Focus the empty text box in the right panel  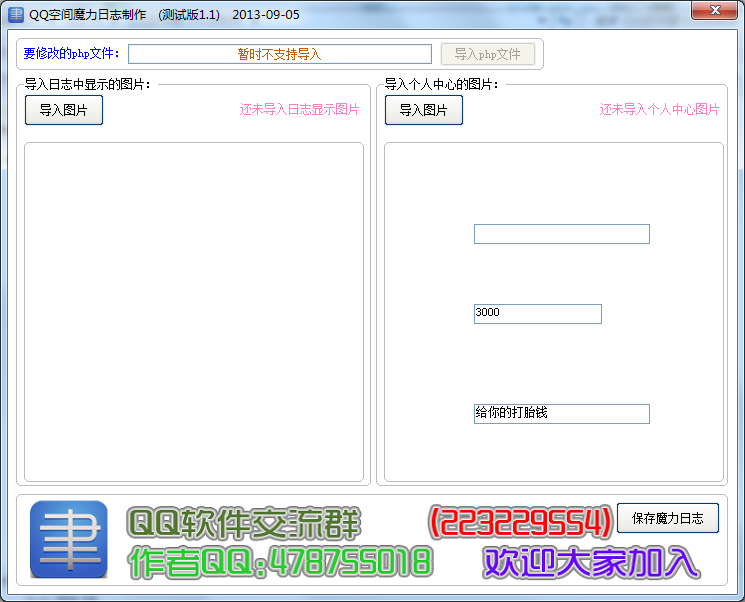coord(561,234)
